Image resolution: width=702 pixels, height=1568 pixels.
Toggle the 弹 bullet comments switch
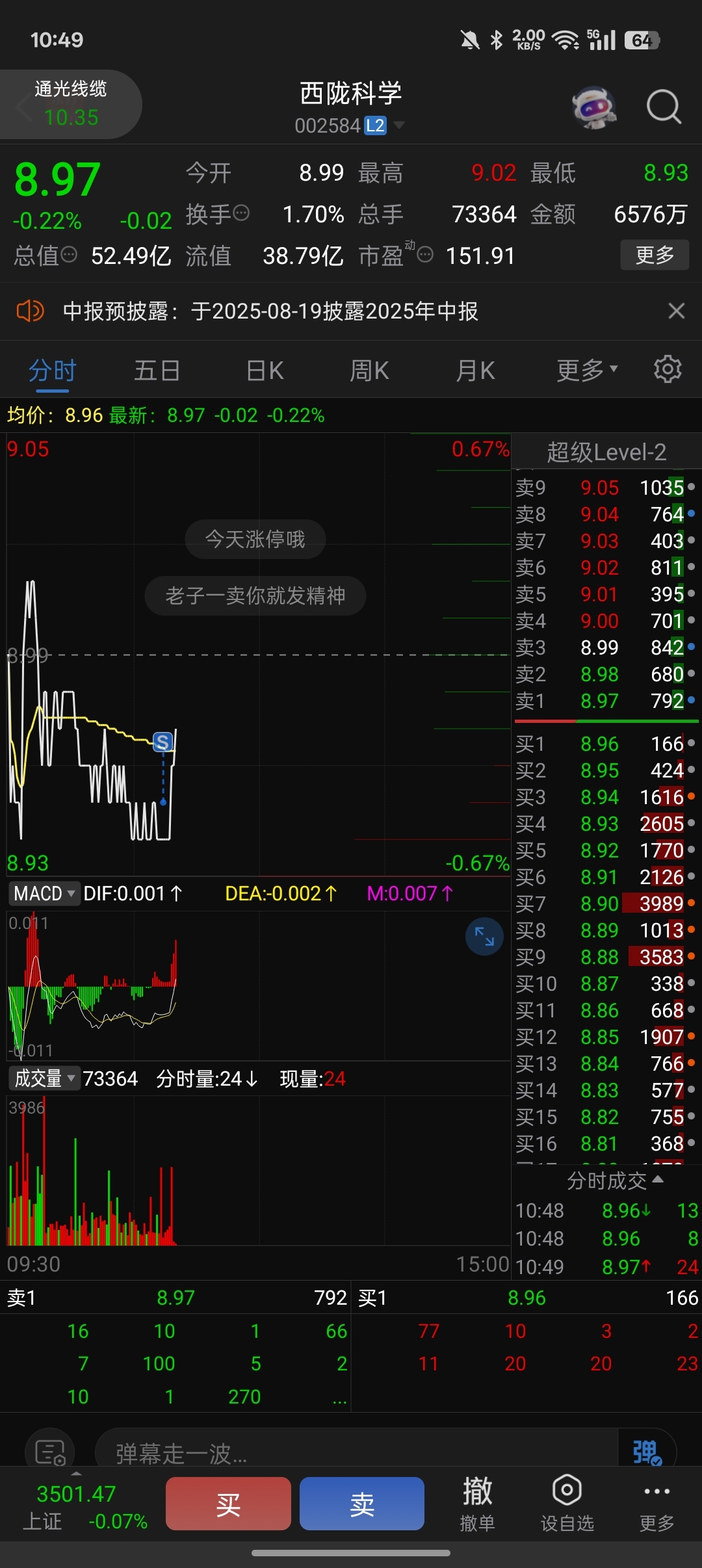pyautogui.click(x=647, y=1452)
